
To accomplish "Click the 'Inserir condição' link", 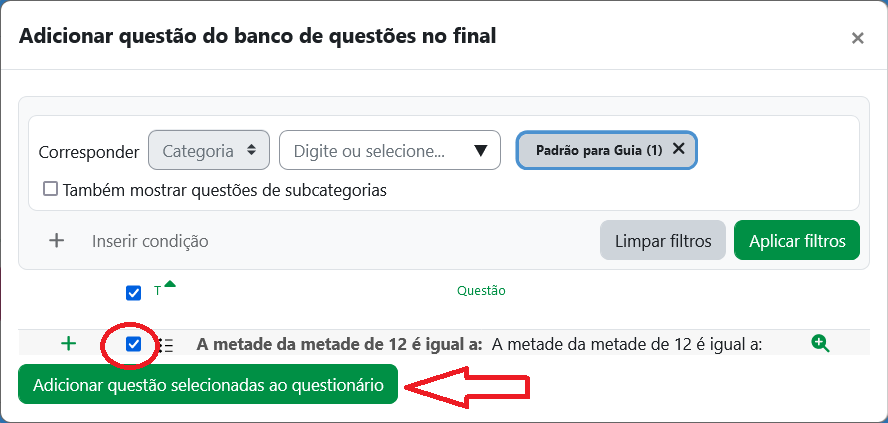I will (150, 241).
